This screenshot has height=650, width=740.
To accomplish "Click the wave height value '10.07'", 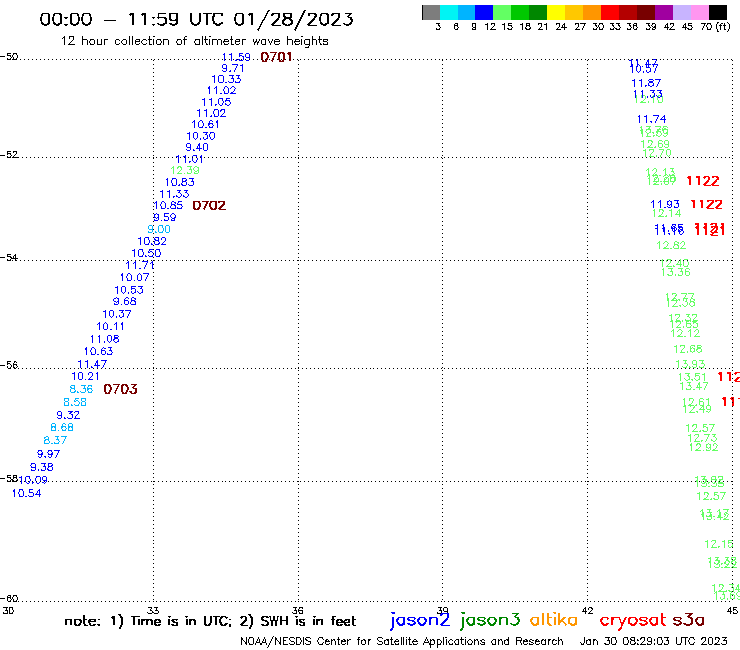I will [x=135, y=278].
